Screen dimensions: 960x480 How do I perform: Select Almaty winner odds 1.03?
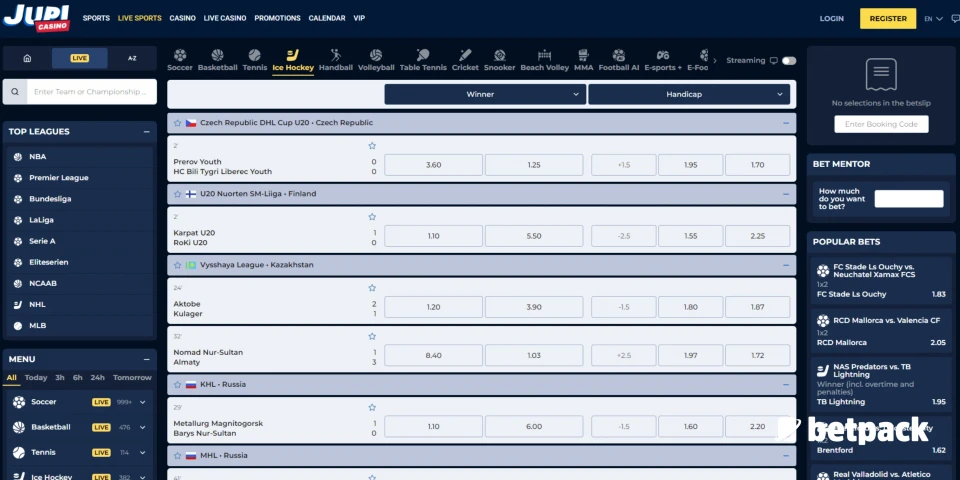[534, 356]
